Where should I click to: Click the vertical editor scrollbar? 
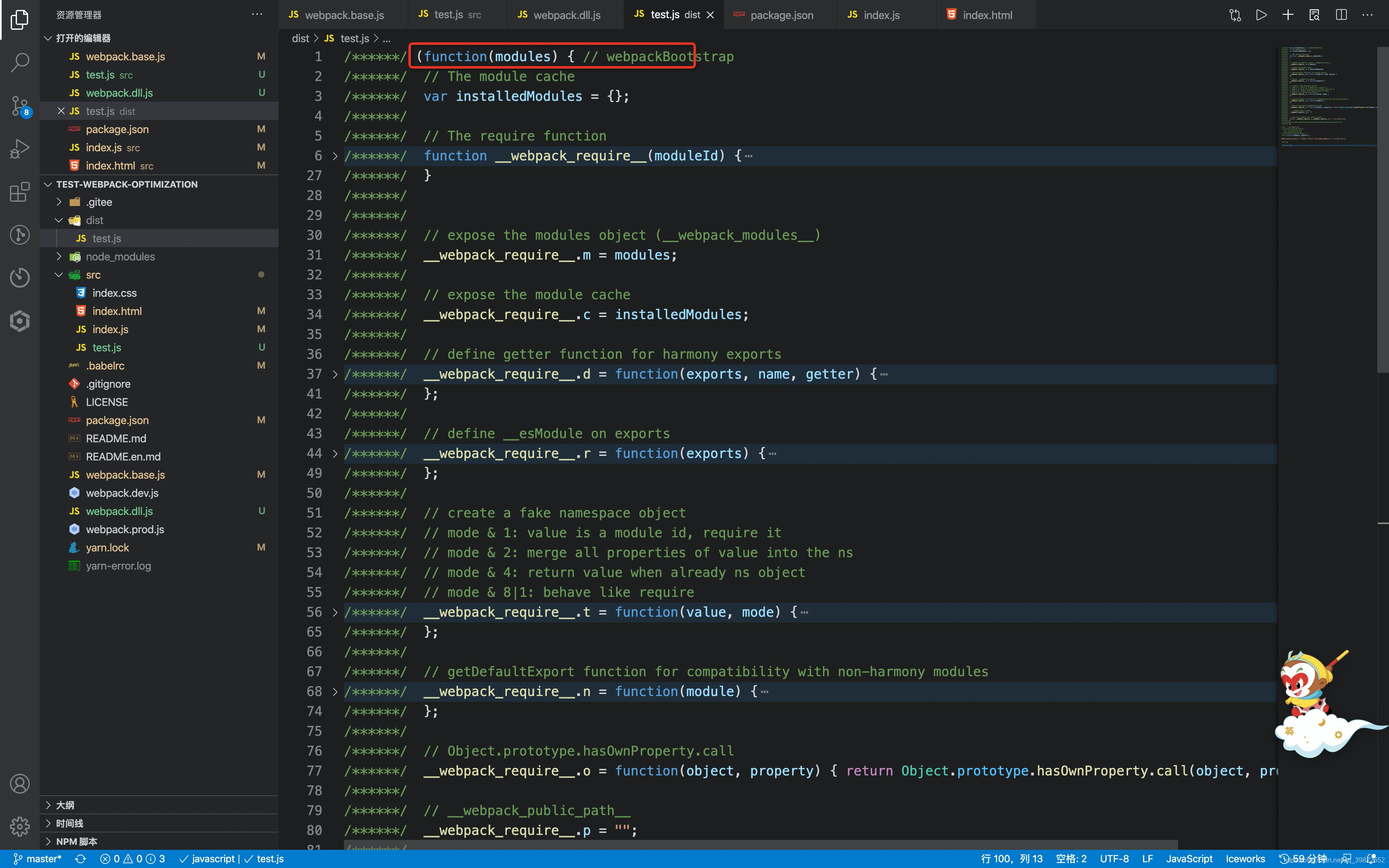click(1383, 210)
